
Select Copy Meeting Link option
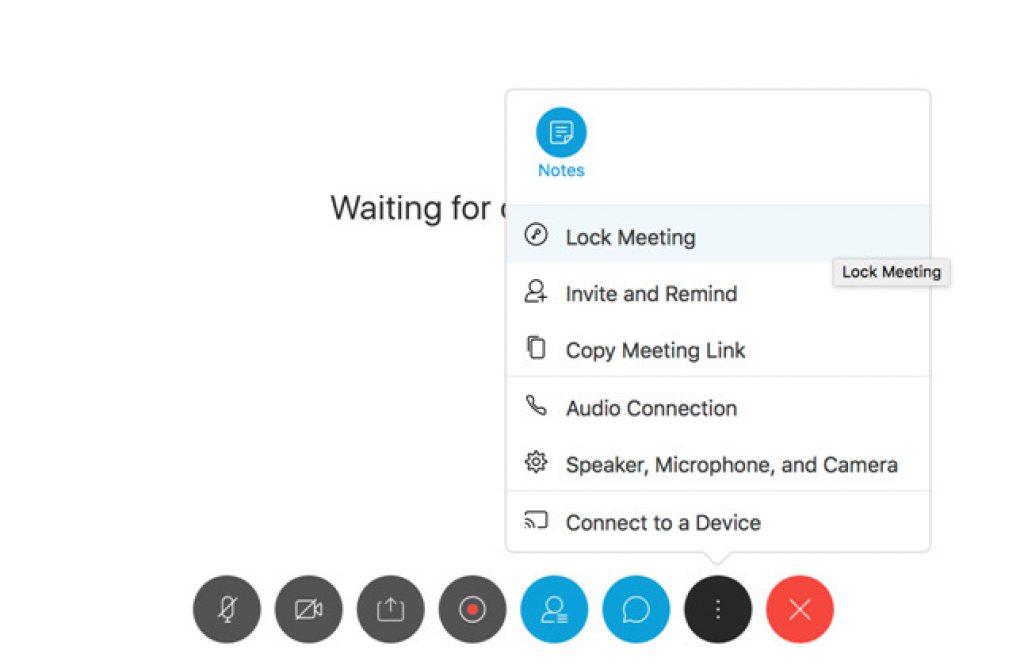pyautogui.click(x=718, y=350)
